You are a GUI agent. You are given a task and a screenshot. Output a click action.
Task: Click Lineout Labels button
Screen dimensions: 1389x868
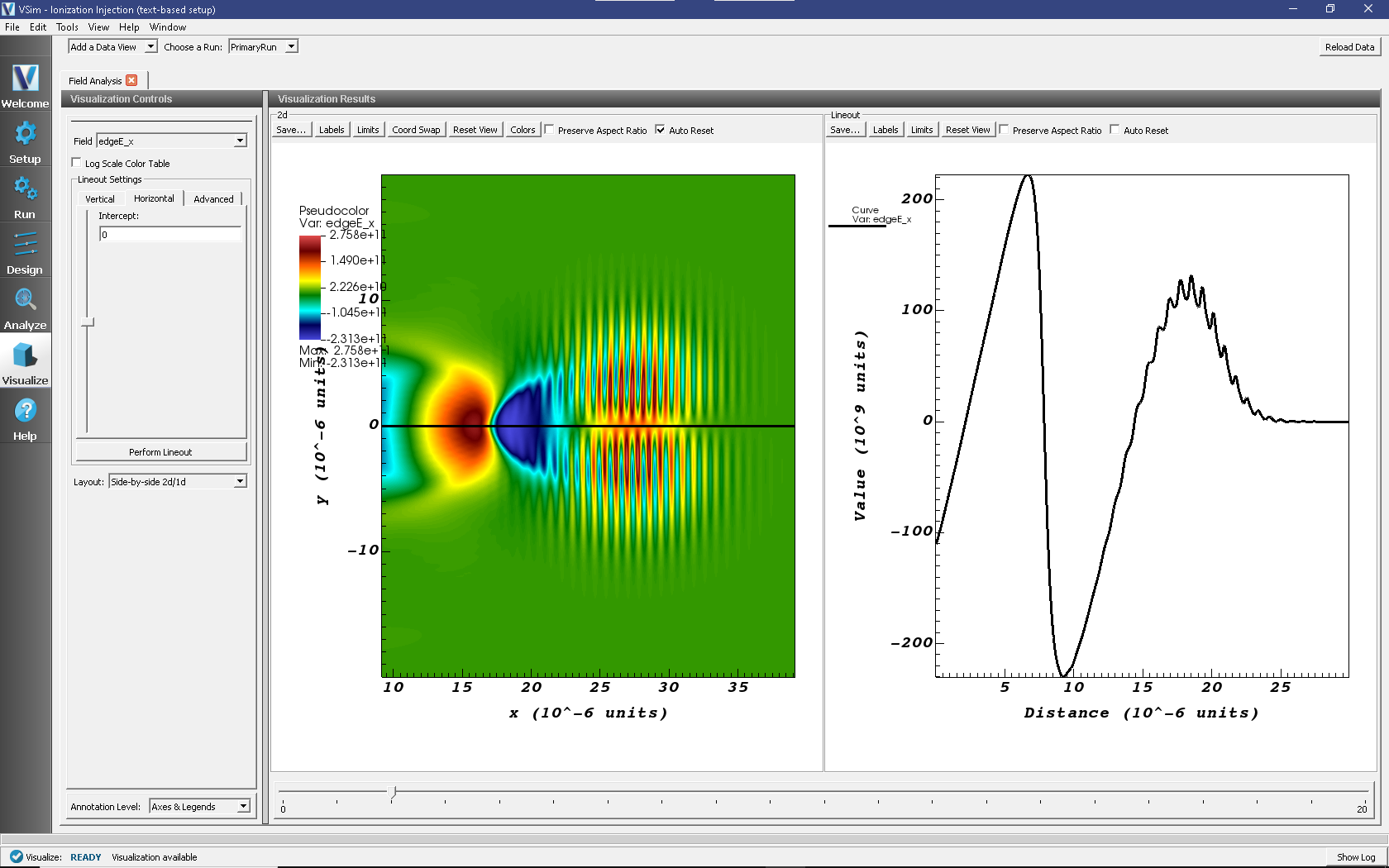[885, 130]
